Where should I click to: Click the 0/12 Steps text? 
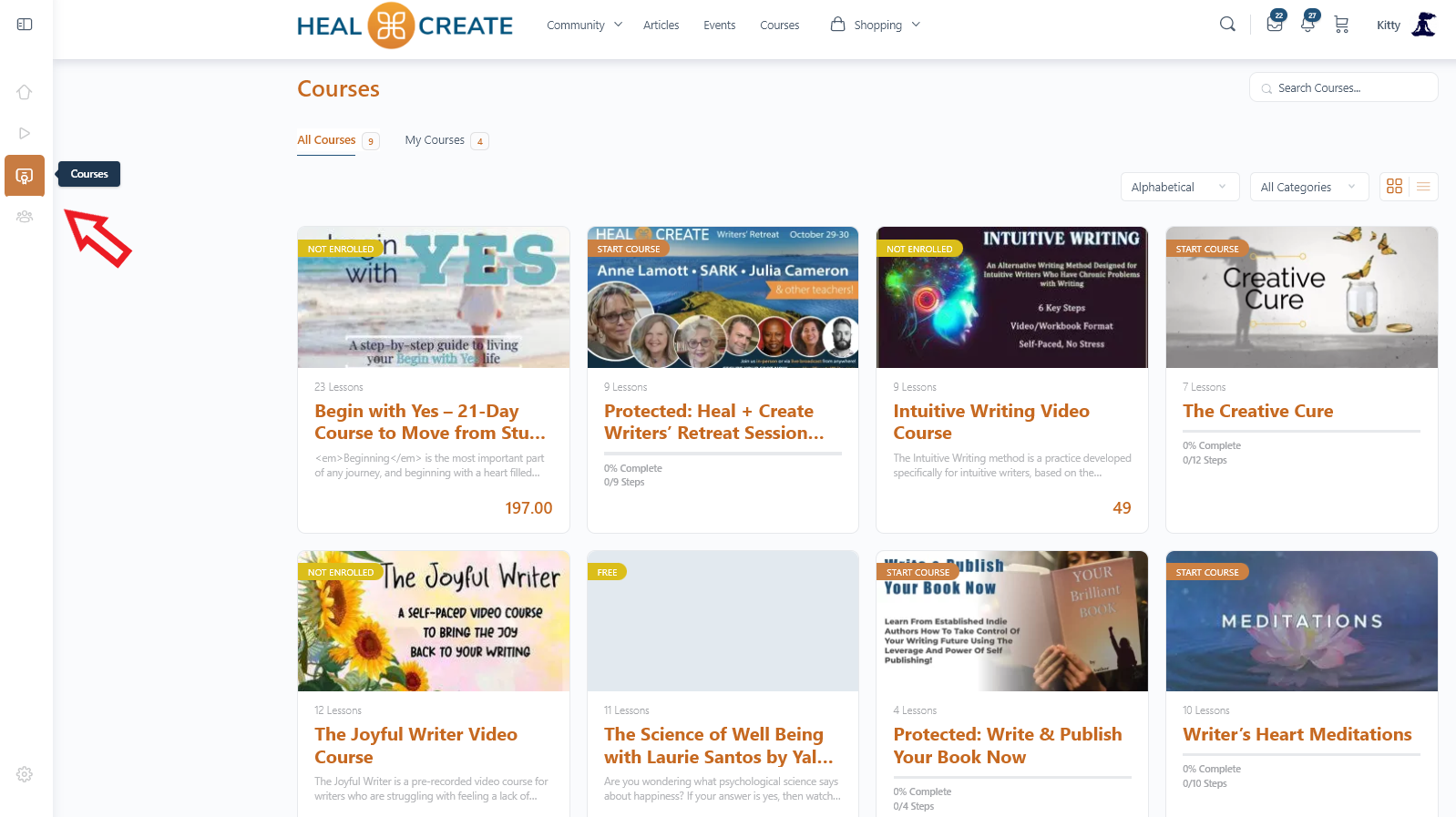[1205, 460]
